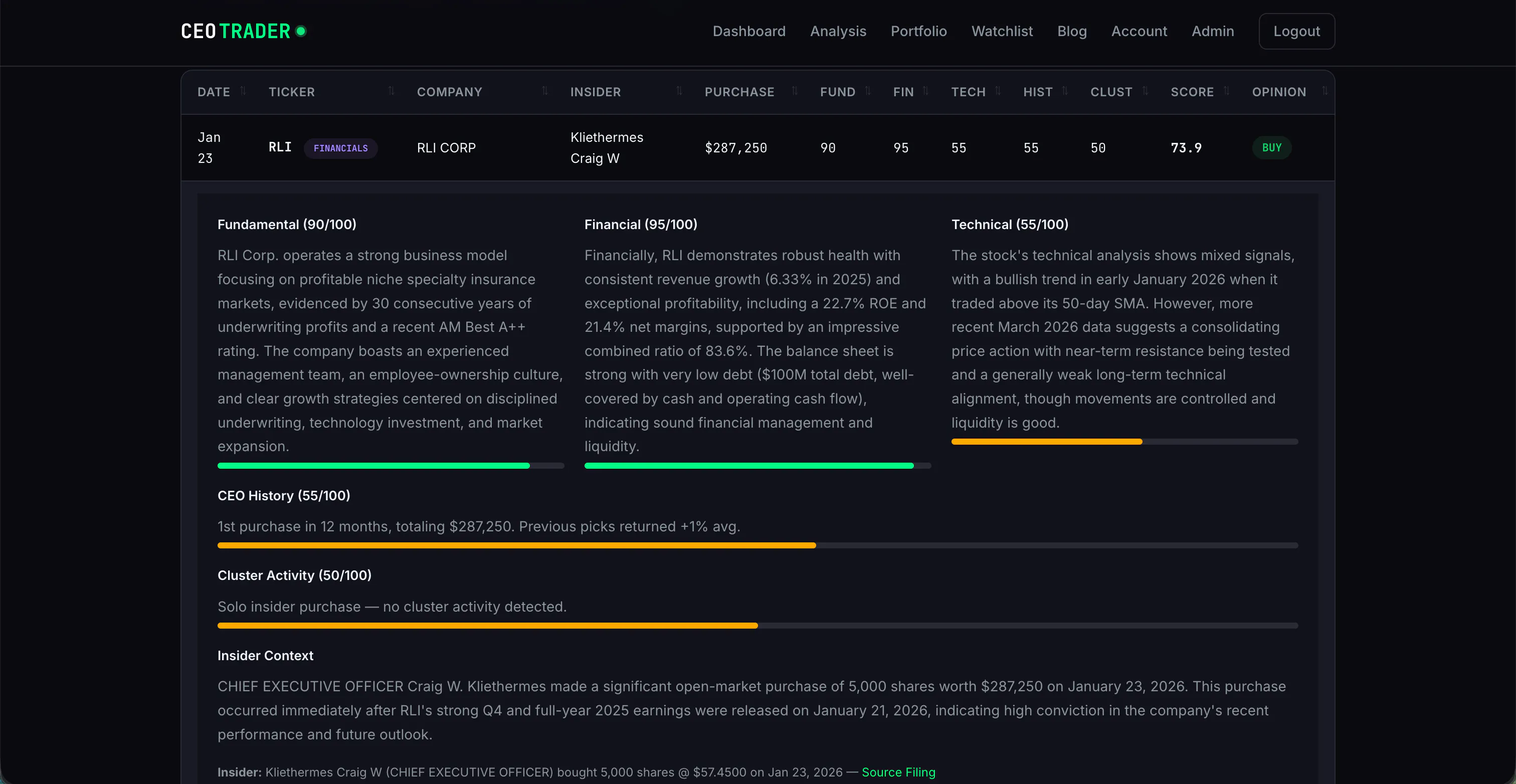Click the CEO TRADER logo
This screenshot has width=1516, height=784.
click(236, 31)
